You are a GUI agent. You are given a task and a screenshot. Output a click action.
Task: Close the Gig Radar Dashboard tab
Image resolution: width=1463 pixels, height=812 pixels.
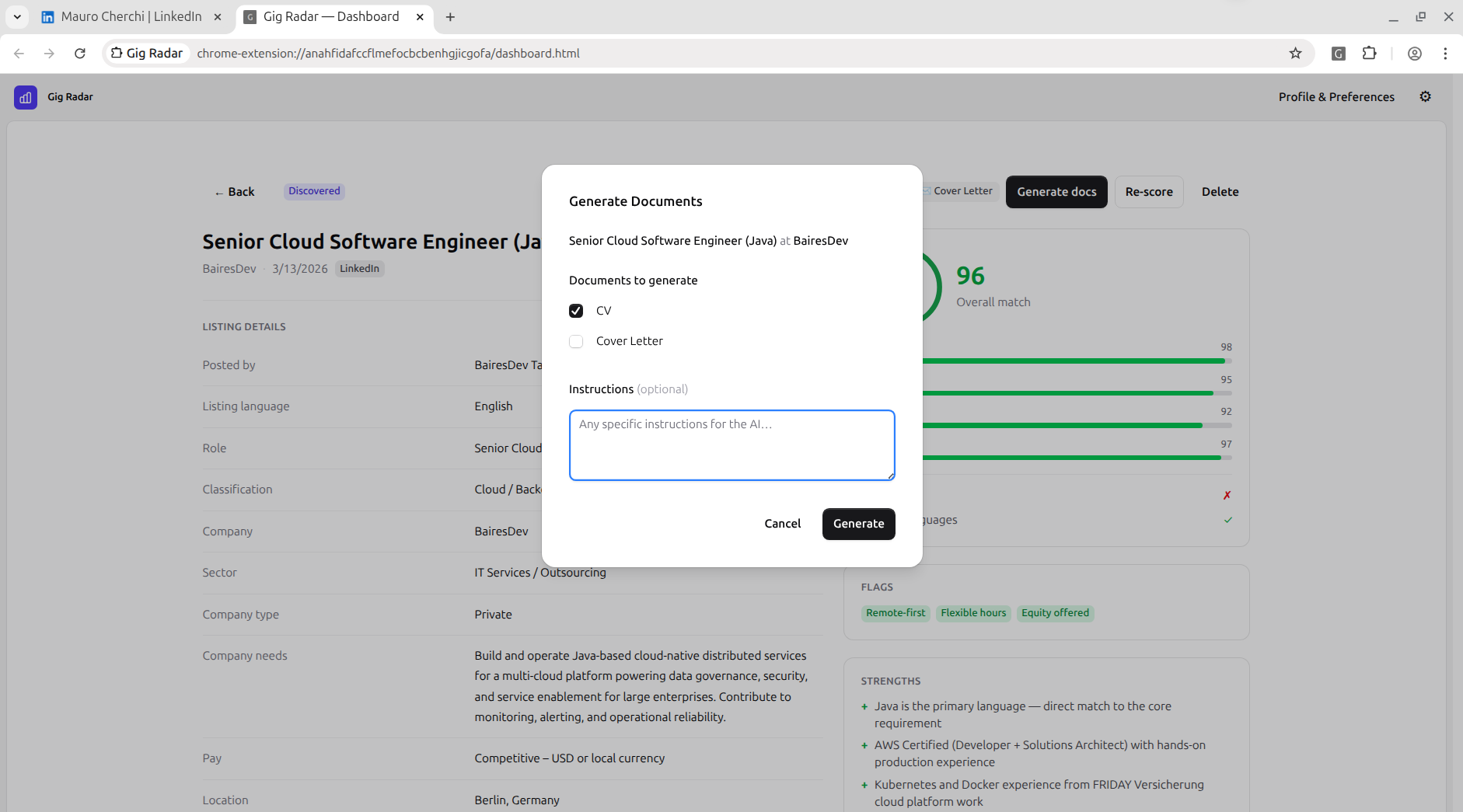(420, 16)
